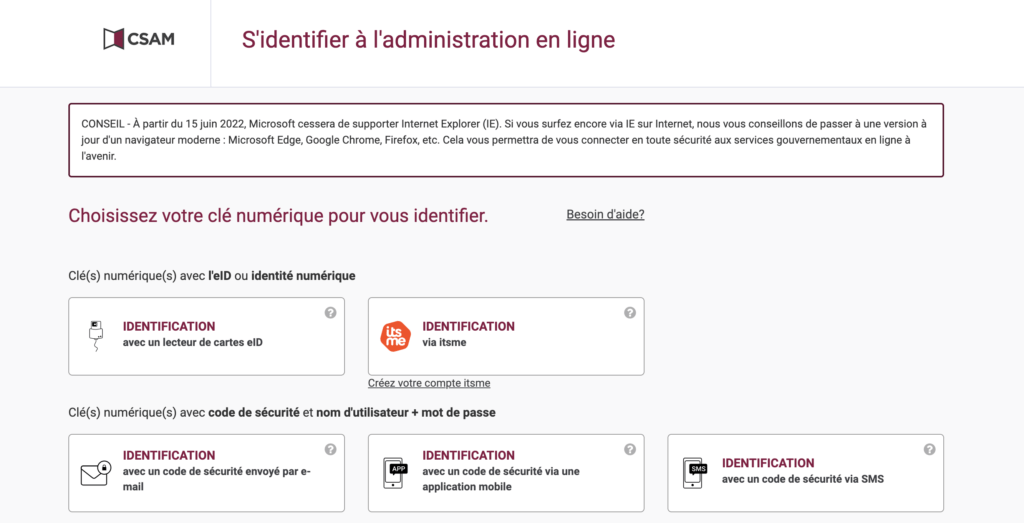The height and width of the screenshot is (523, 1024).
Task: Follow the "Créez votre compte itsme" link
Action: click(x=429, y=383)
